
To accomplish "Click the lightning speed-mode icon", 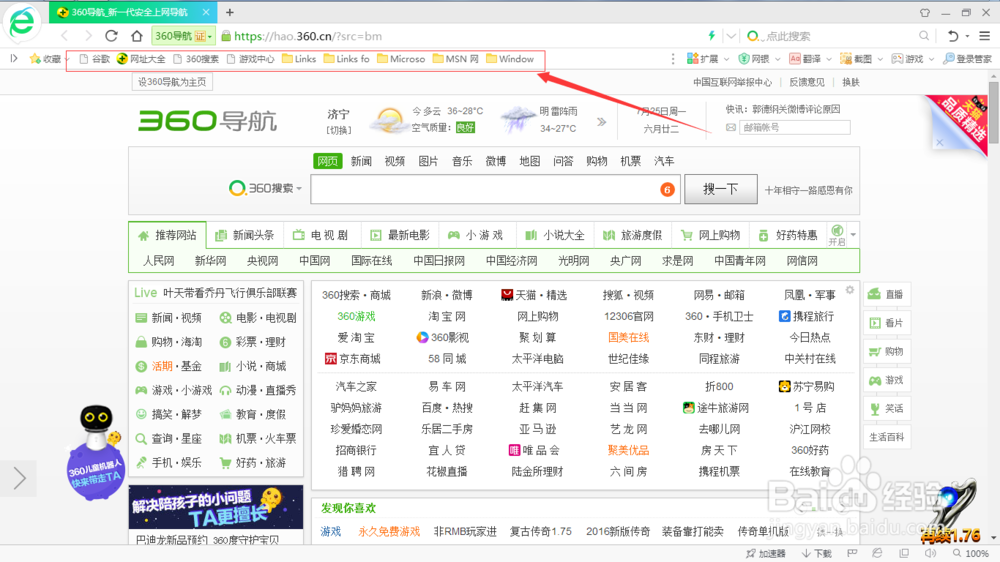I will [712, 36].
